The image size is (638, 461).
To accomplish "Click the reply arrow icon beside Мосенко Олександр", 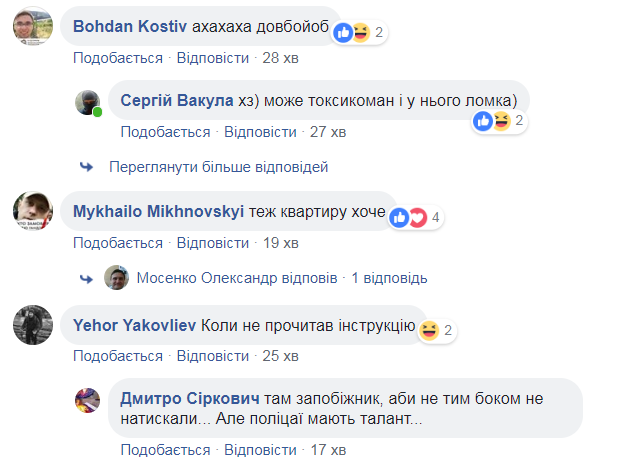I will click(x=86, y=277).
